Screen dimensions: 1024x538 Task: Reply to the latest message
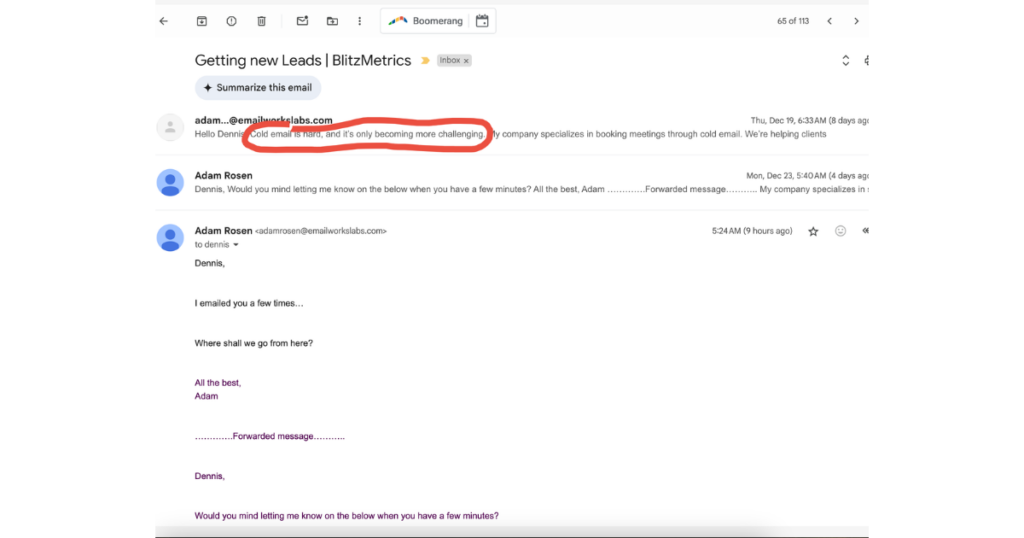[865, 231]
